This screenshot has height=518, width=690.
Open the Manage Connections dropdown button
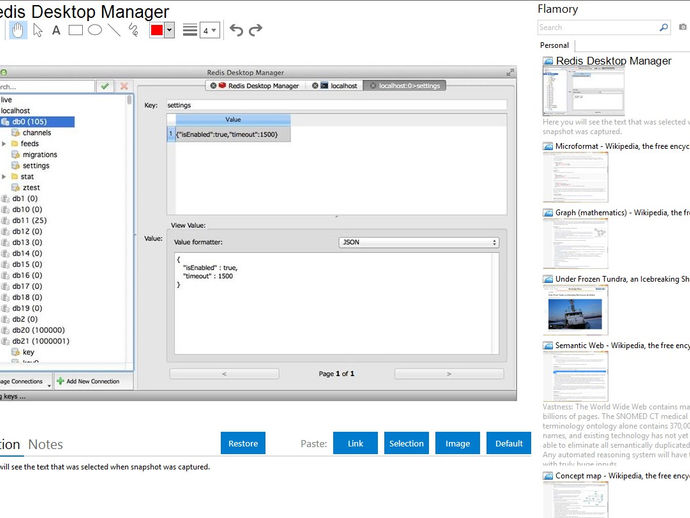click(x=25, y=381)
